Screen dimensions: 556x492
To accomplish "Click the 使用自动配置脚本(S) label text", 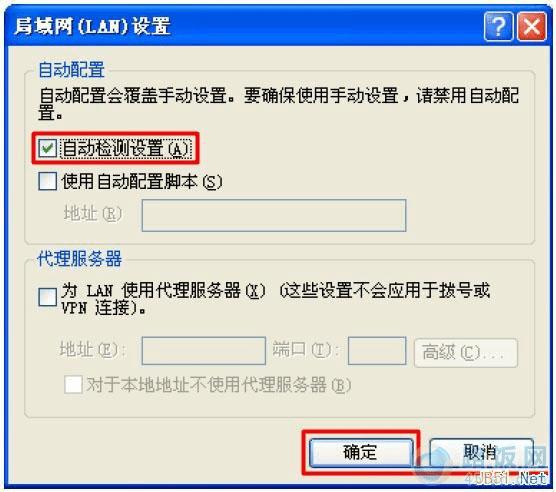I will 142,181.
